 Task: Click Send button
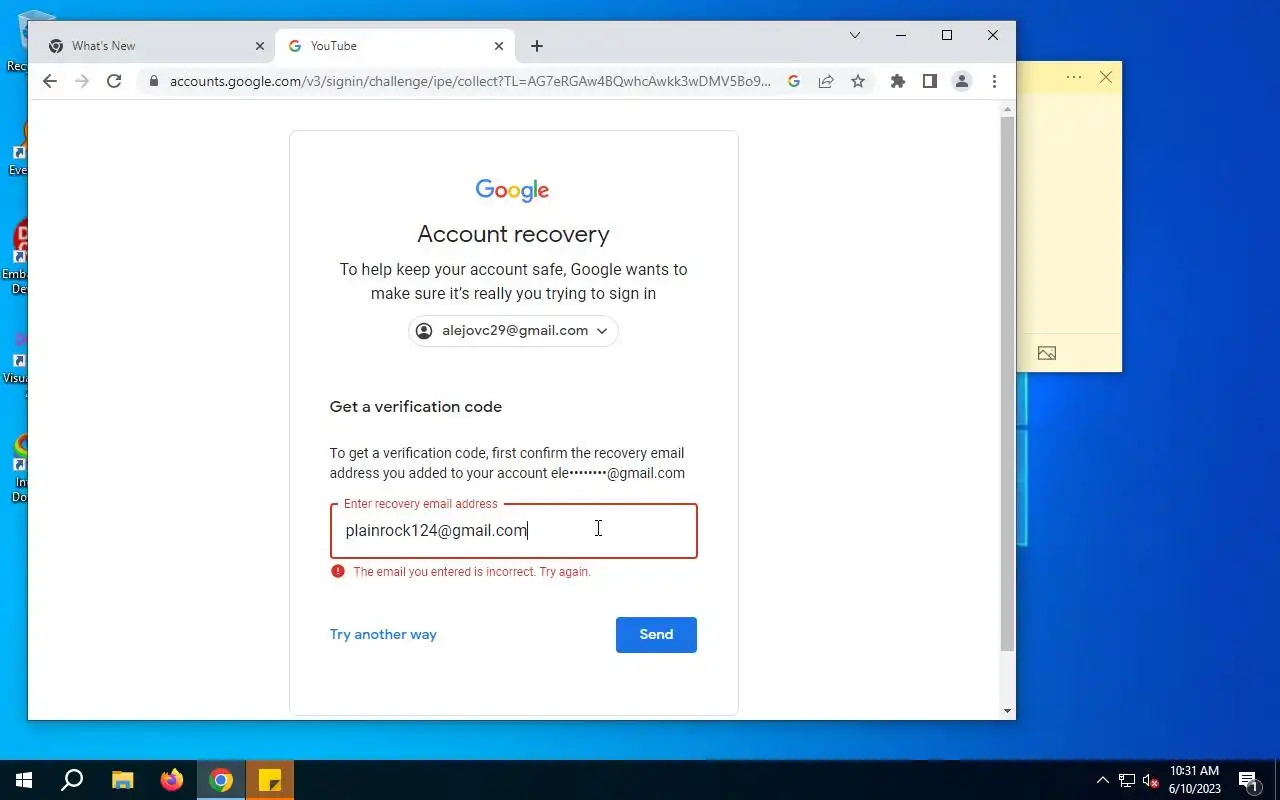click(x=656, y=635)
